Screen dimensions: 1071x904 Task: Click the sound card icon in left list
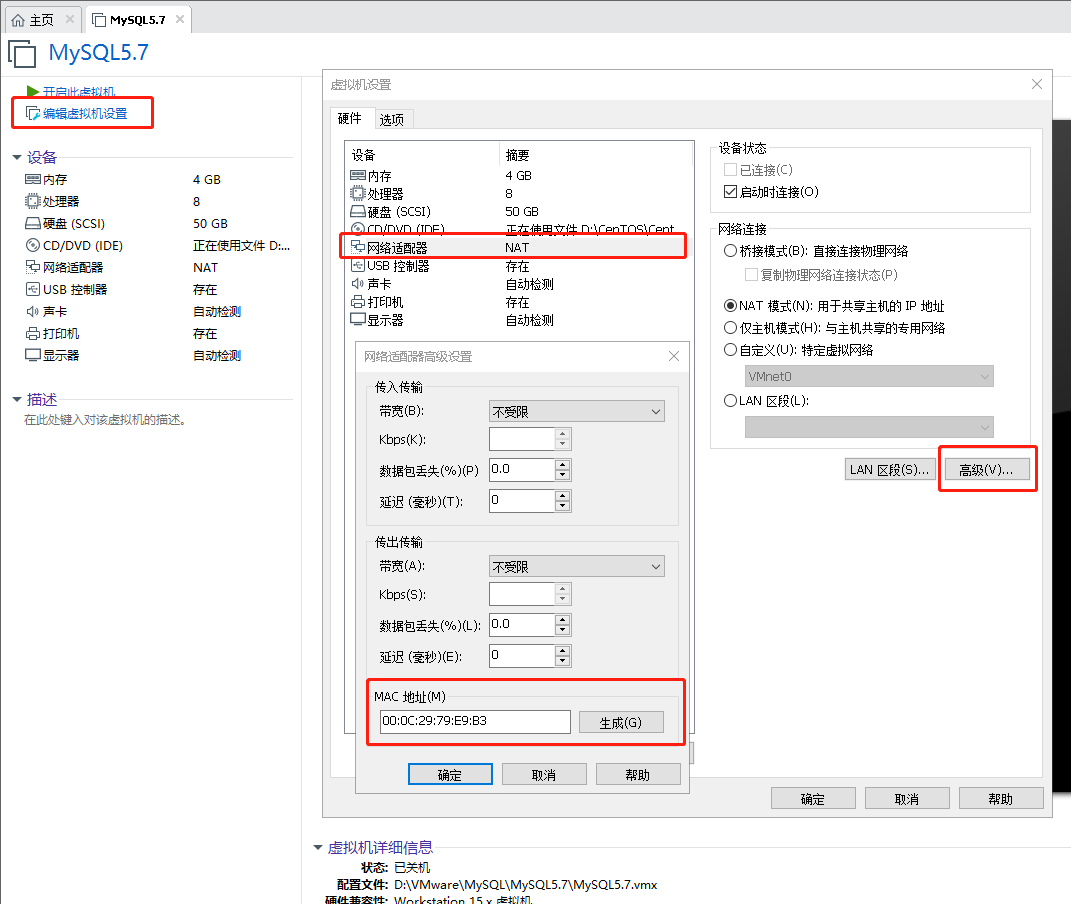coord(32,311)
